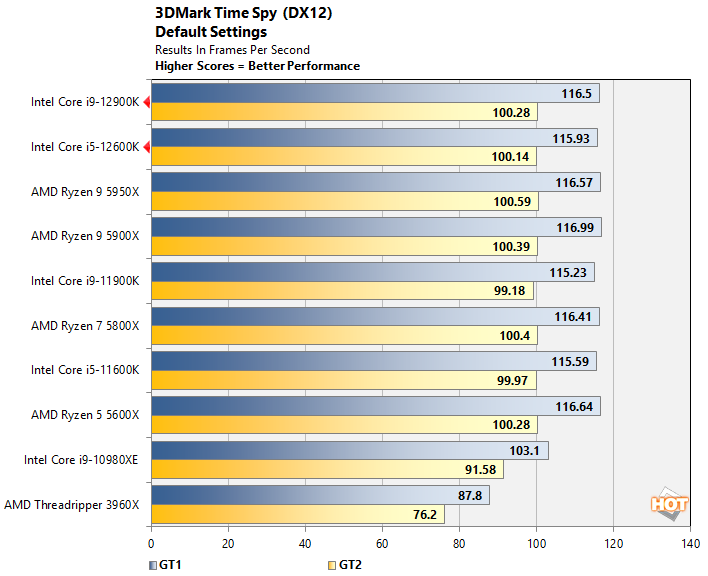Click the Intel Core i9-10980XE label
The image size is (708, 576).
tap(81, 459)
